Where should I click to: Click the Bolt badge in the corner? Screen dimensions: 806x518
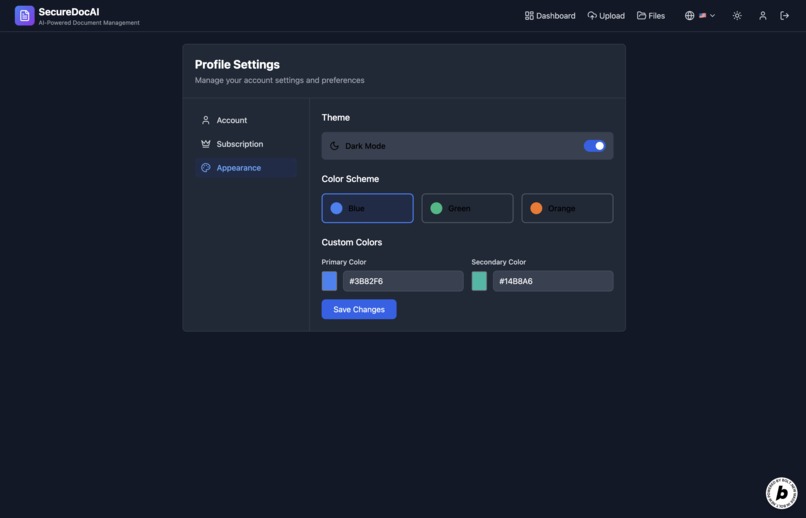(x=781, y=493)
